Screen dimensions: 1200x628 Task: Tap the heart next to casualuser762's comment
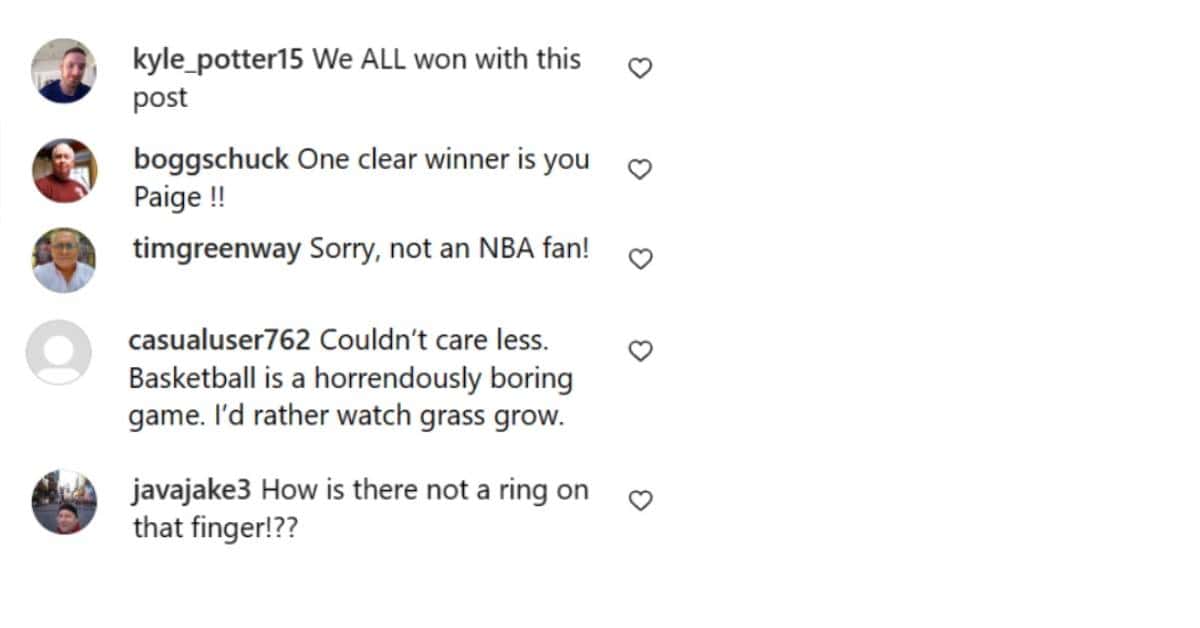pos(639,350)
